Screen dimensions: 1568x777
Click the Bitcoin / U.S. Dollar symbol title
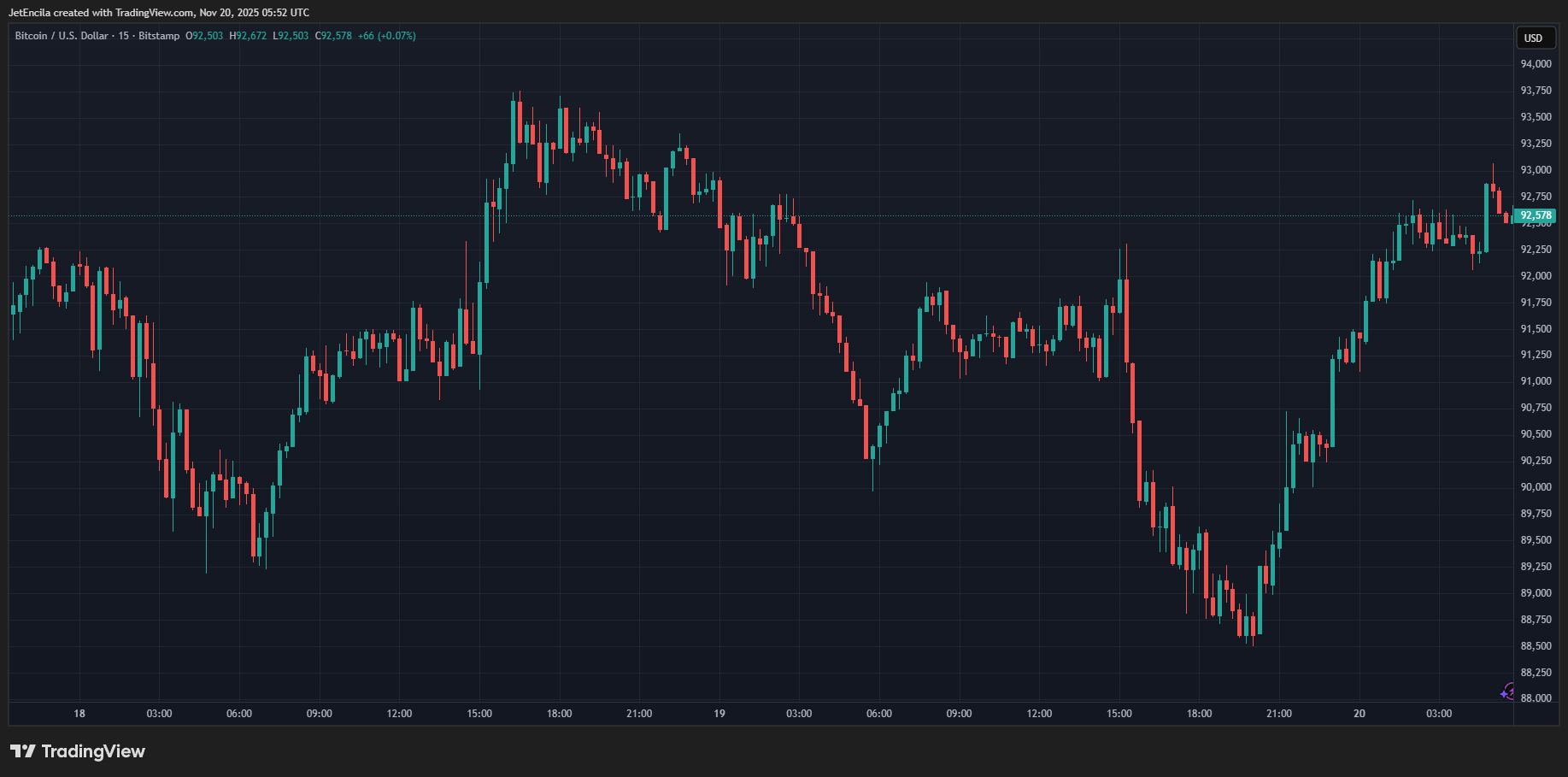[x=62, y=36]
